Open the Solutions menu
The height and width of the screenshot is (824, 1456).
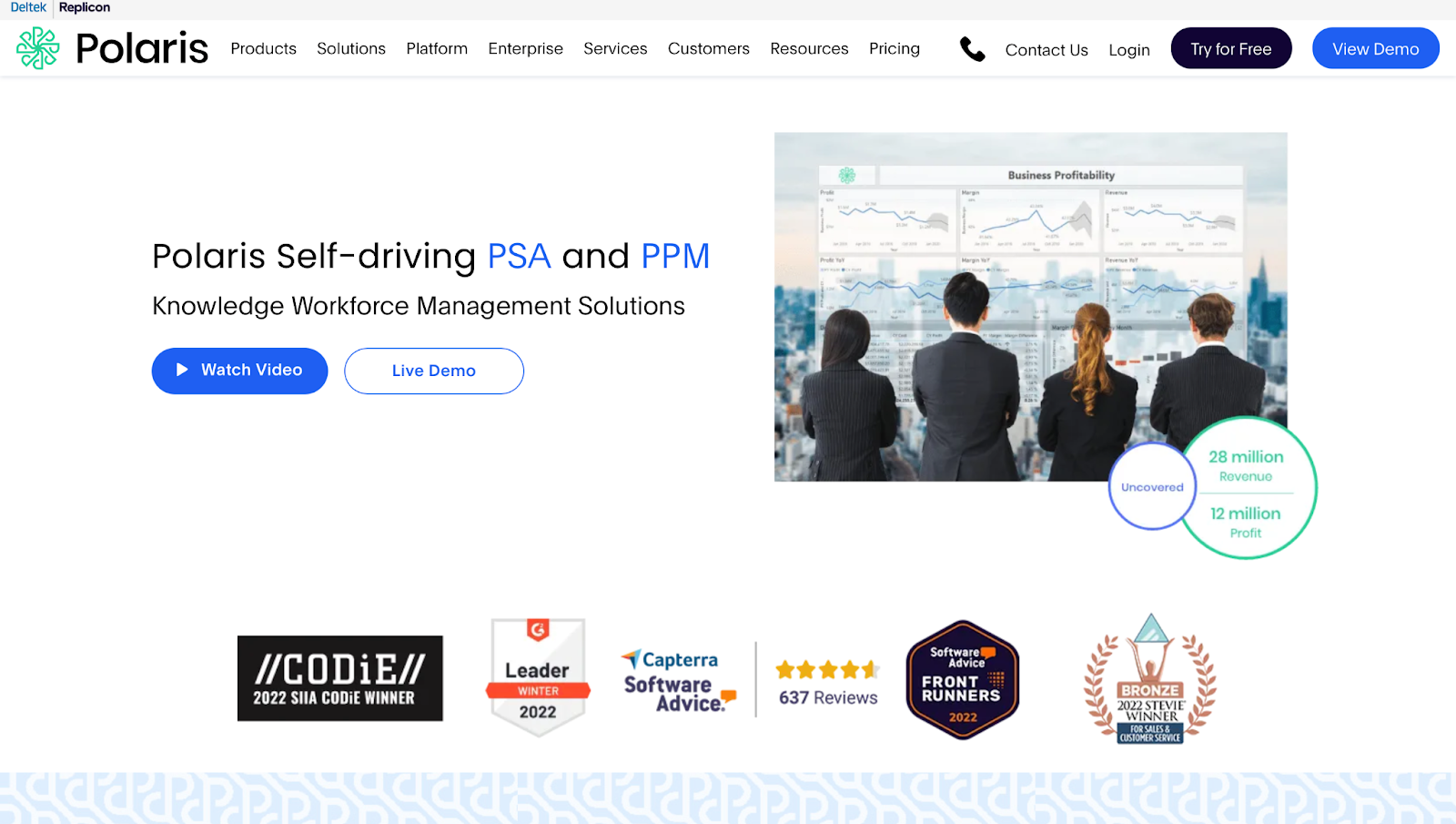point(350,48)
